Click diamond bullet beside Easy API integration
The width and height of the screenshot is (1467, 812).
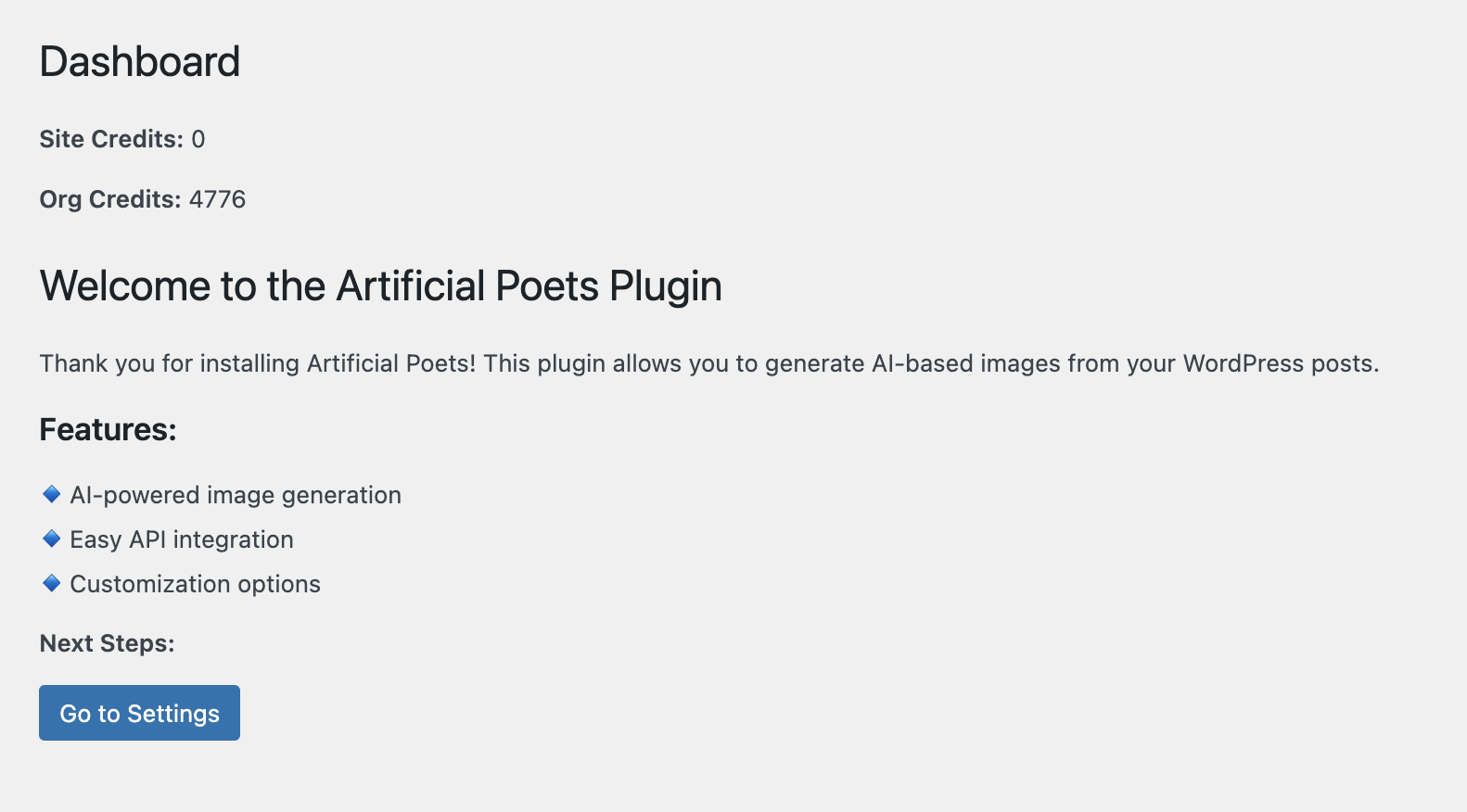point(52,539)
